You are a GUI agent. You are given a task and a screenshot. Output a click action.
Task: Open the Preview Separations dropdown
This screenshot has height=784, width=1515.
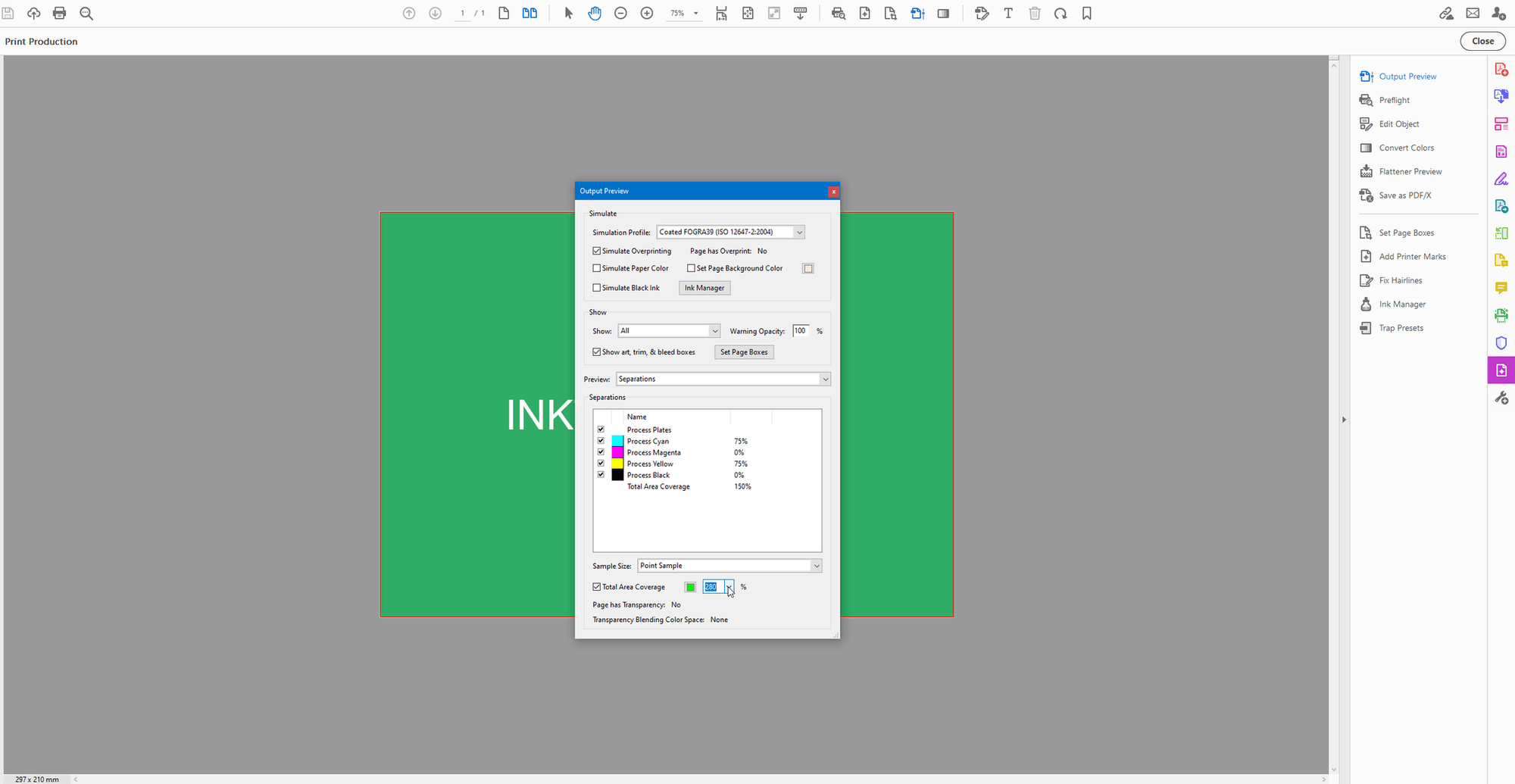(x=723, y=379)
